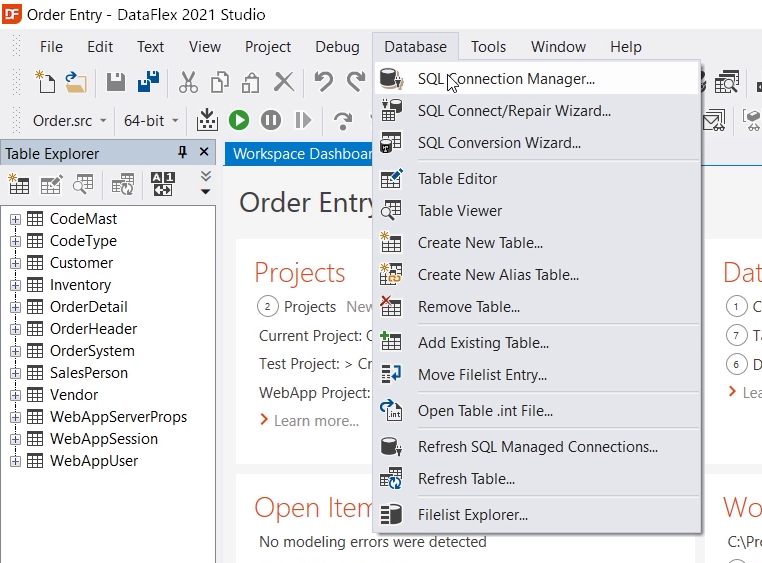Click the Open Workspace folder icon
762x563 pixels.
[76, 82]
